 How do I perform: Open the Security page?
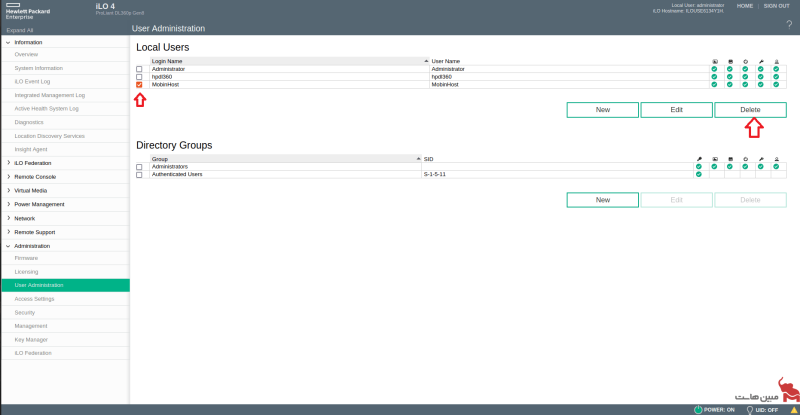tap(24, 312)
